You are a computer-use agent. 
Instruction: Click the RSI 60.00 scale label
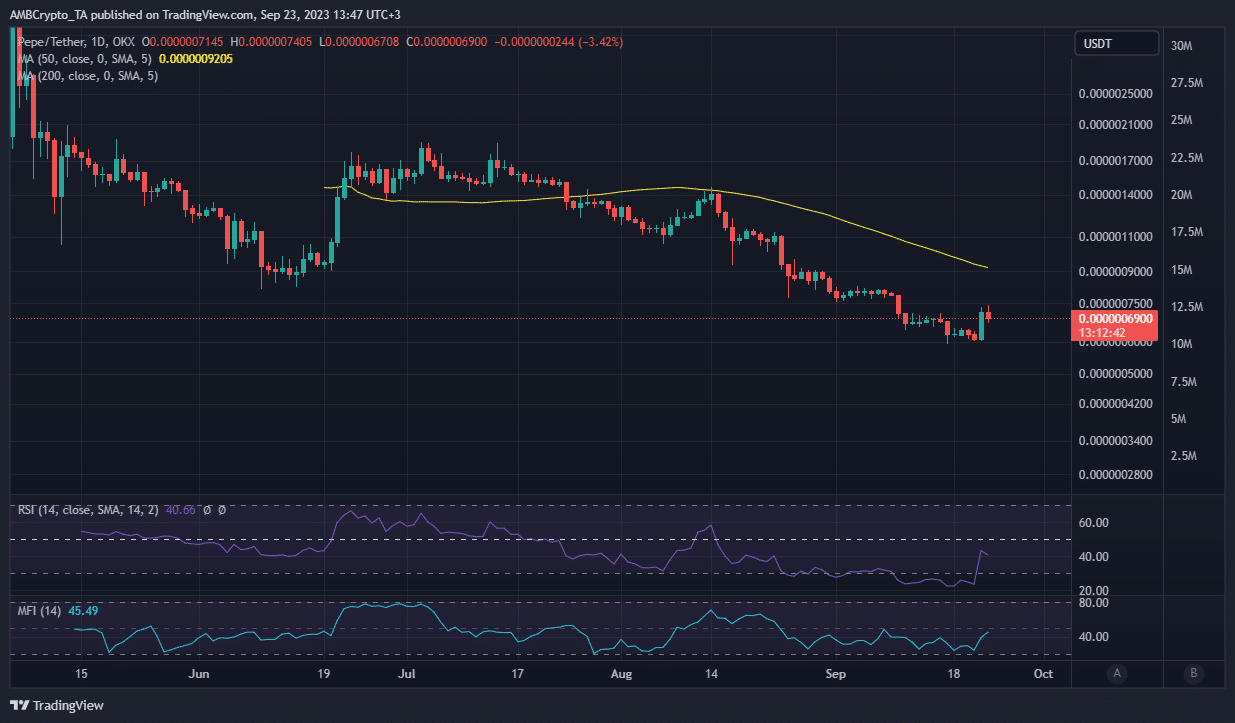coord(1096,523)
